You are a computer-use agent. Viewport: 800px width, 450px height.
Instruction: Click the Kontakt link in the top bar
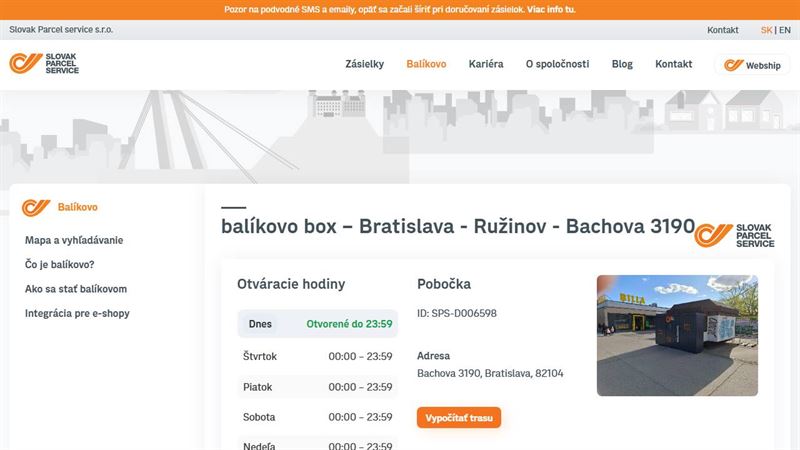[722, 30]
